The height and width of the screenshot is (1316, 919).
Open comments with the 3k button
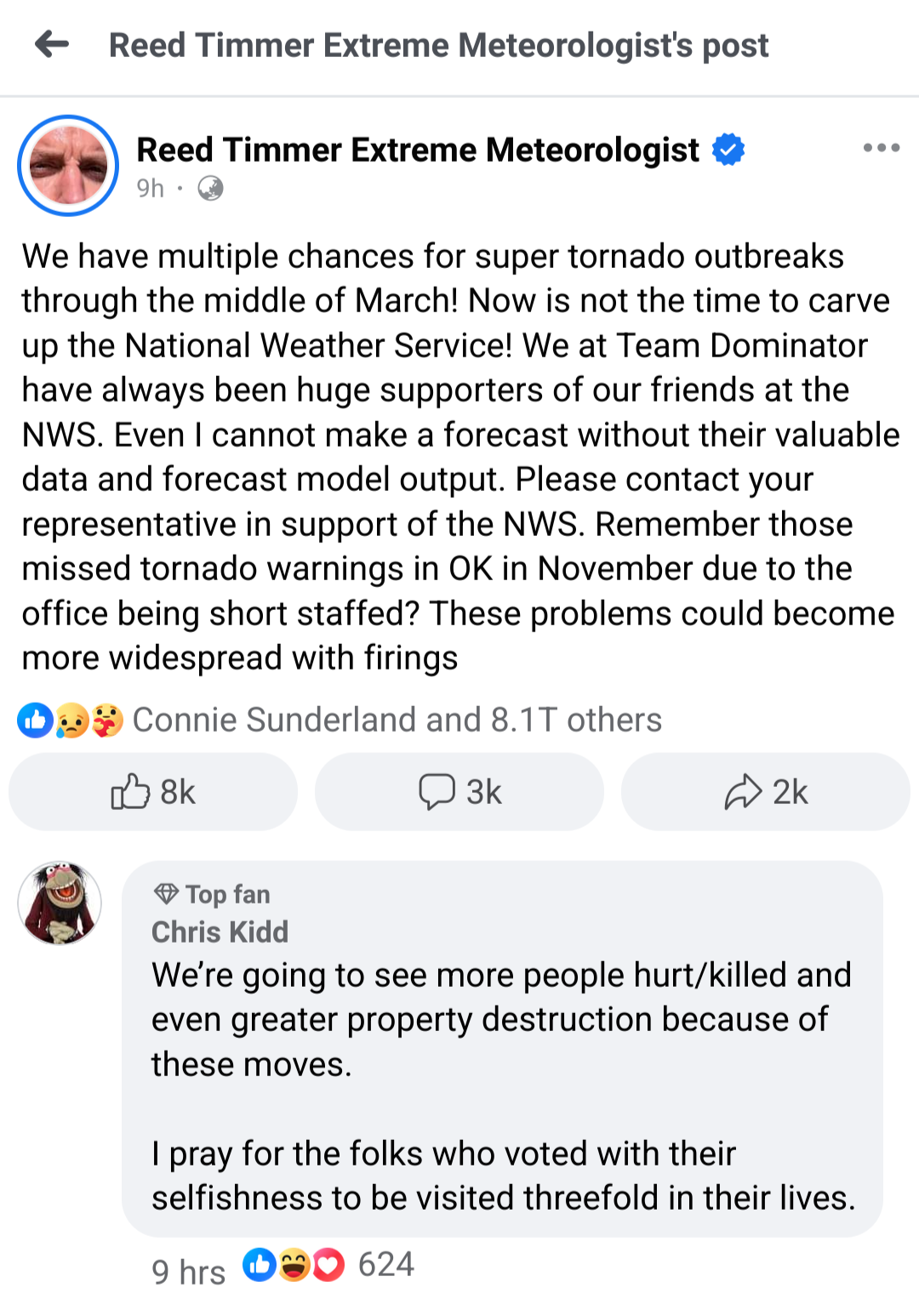tap(459, 792)
